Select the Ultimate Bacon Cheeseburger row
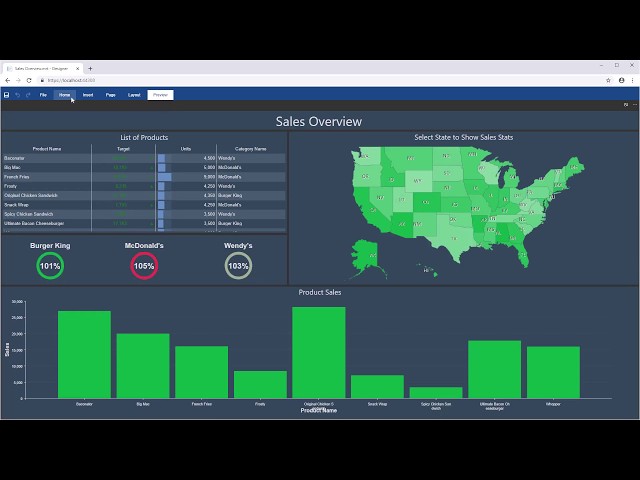 point(144,223)
